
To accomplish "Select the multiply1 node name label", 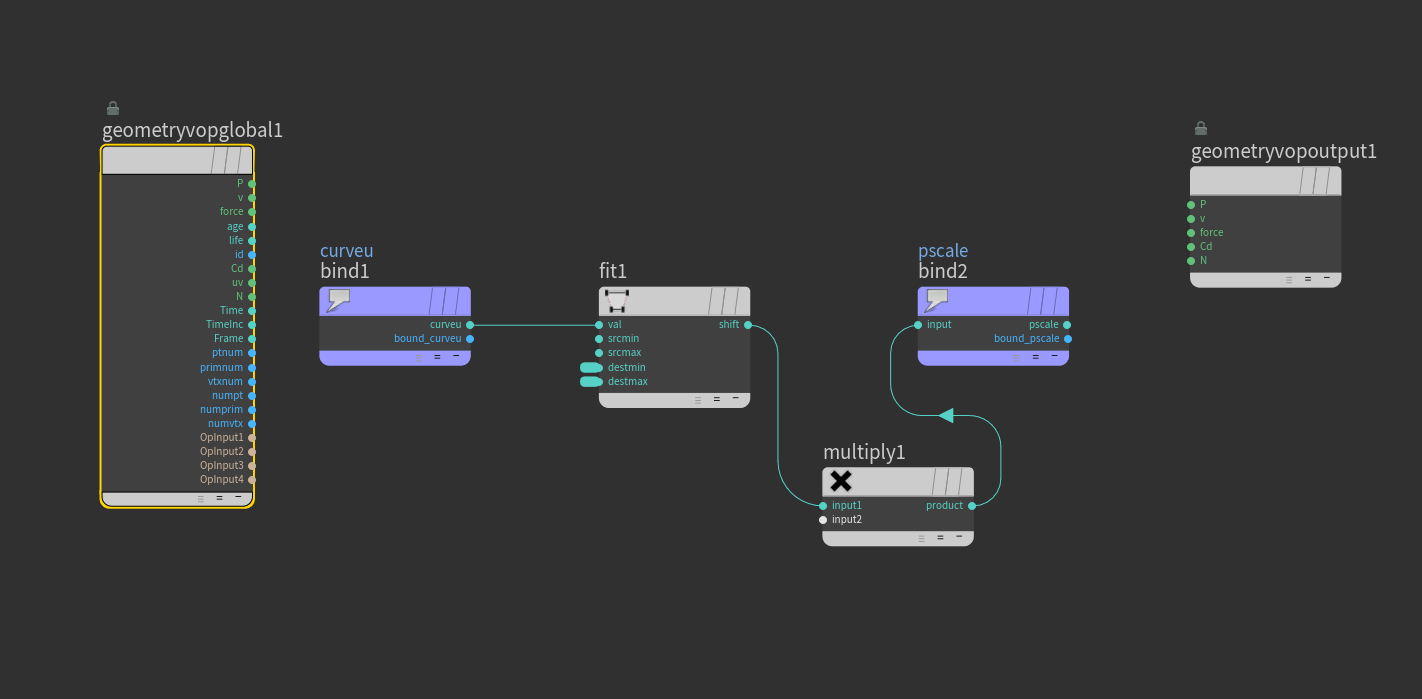I will (x=864, y=452).
